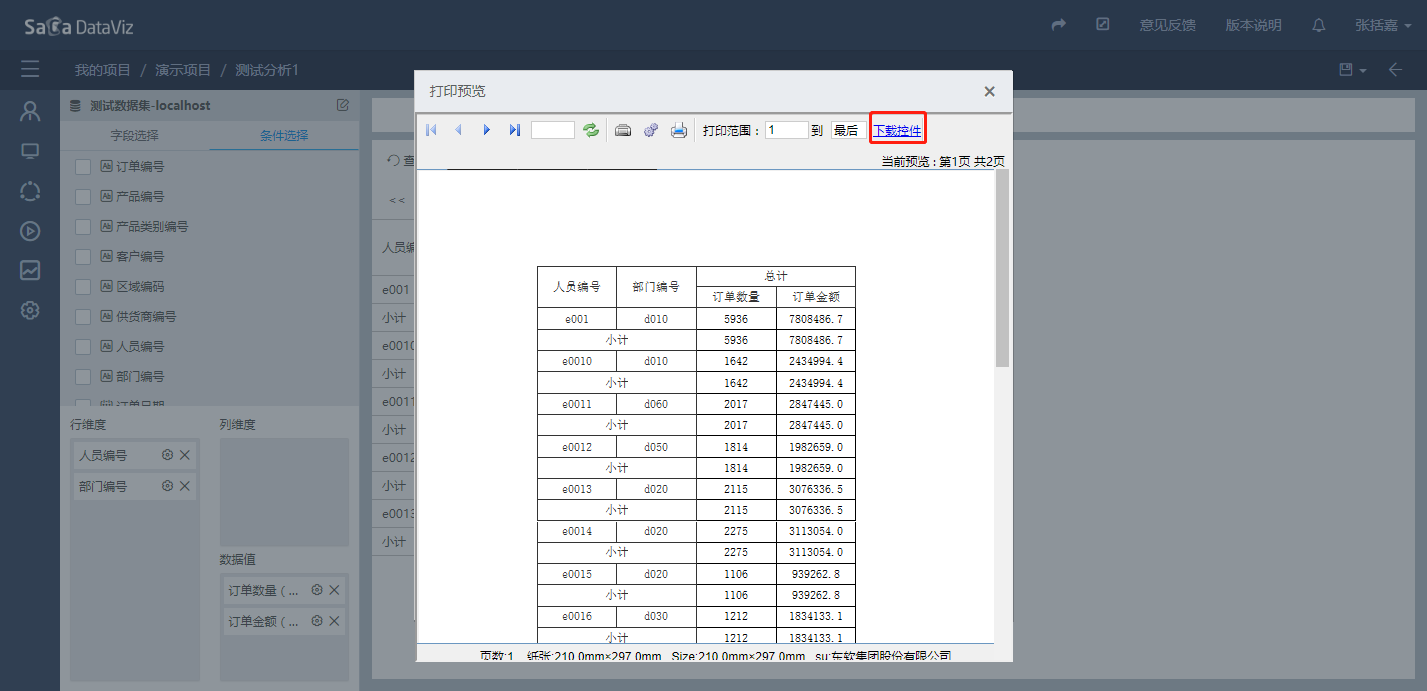Click the 当前预览 page indicator text
The width and height of the screenshot is (1427, 691).
tap(943, 161)
